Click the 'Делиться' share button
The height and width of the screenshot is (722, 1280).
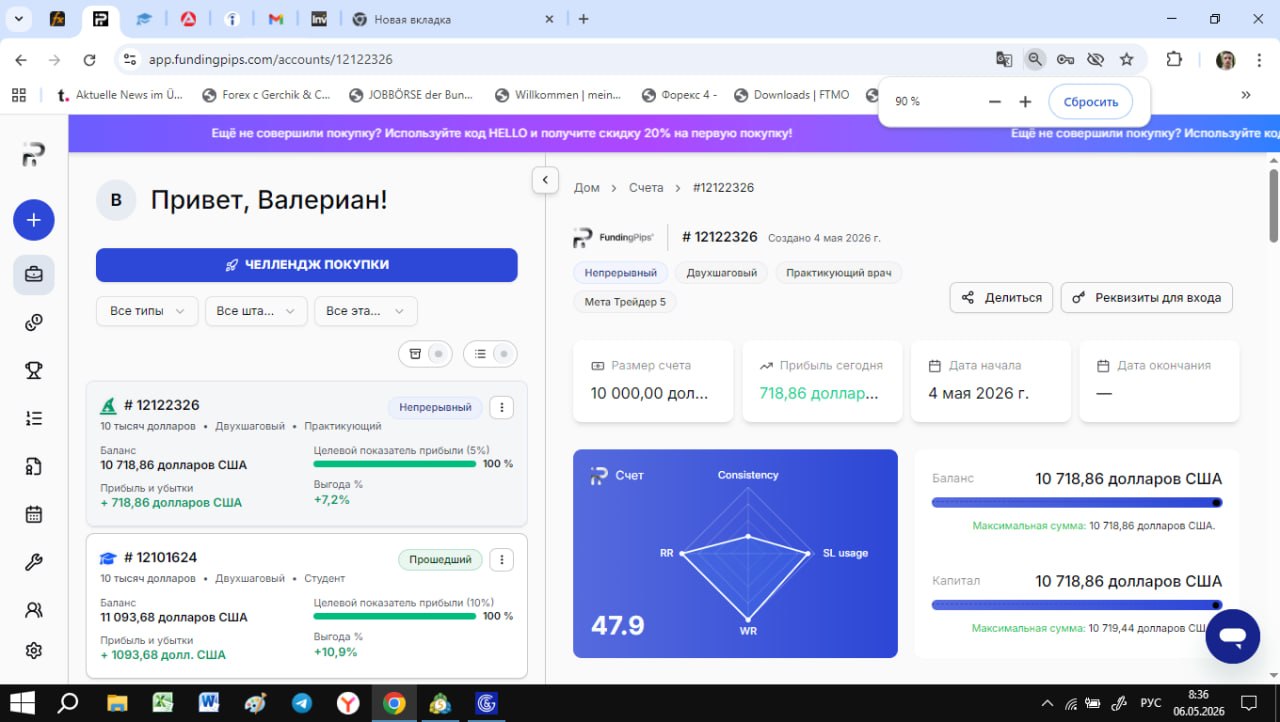tap(1001, 297)
